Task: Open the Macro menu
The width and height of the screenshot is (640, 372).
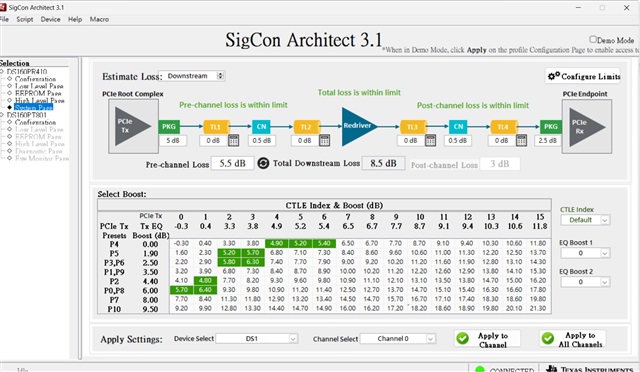Action: click(x=99, y=19)
